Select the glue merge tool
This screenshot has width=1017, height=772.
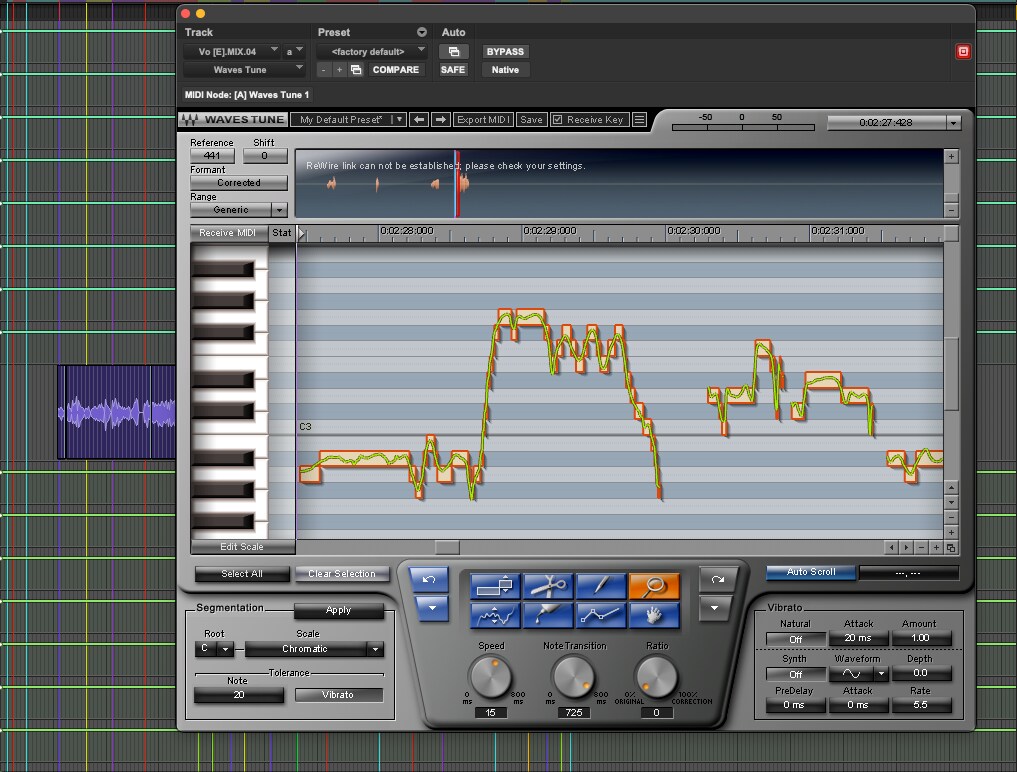tap(548, 616)
